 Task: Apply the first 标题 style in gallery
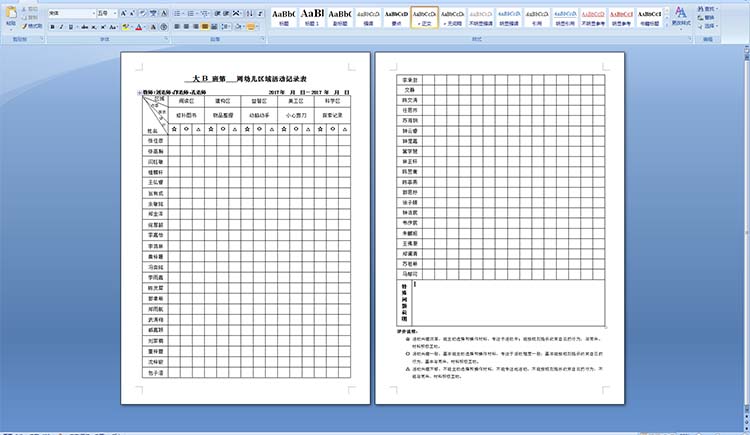point(284,18)
